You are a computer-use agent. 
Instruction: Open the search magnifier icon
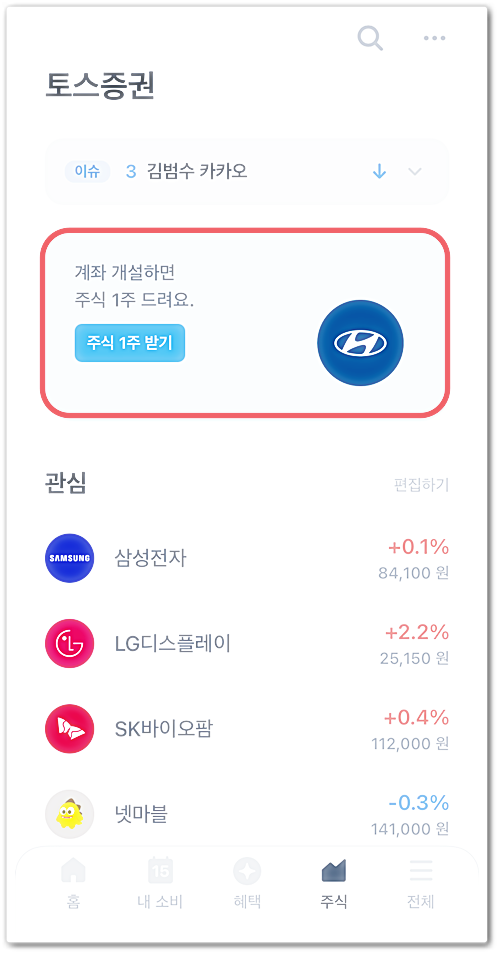click(x=370, y=38)
